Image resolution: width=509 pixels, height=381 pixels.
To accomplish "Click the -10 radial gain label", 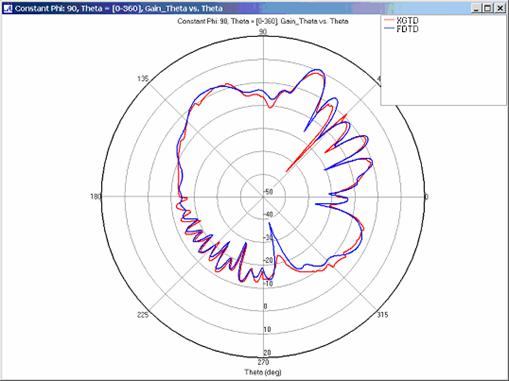I will point(269,283).
